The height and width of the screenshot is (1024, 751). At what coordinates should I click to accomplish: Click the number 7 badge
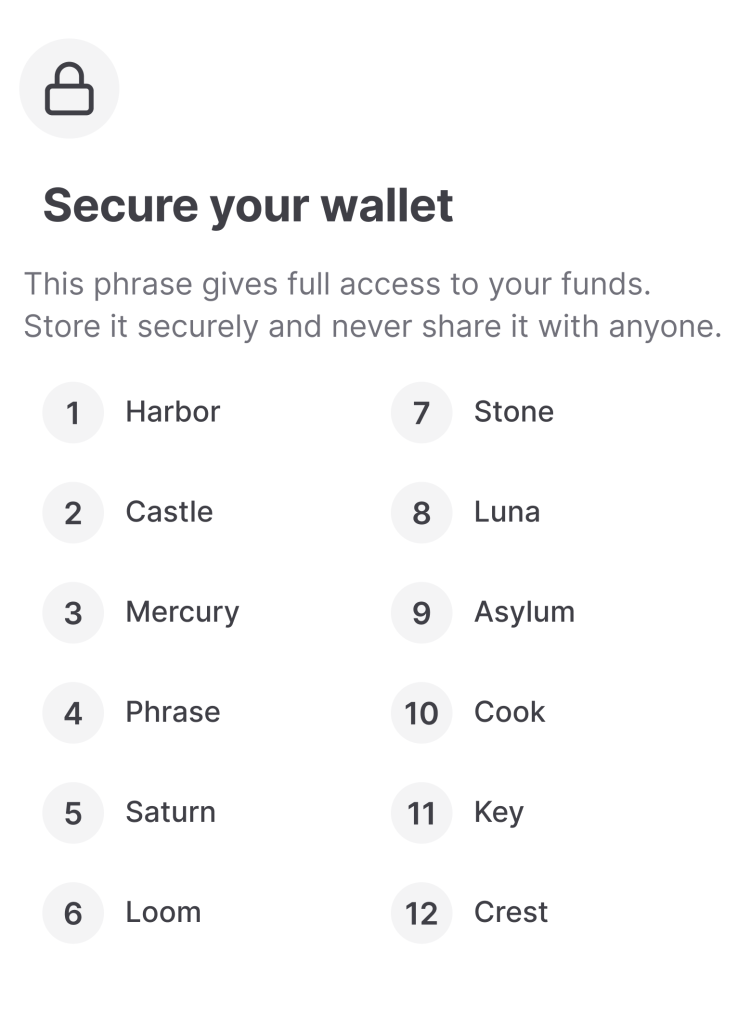coord(422,413)
